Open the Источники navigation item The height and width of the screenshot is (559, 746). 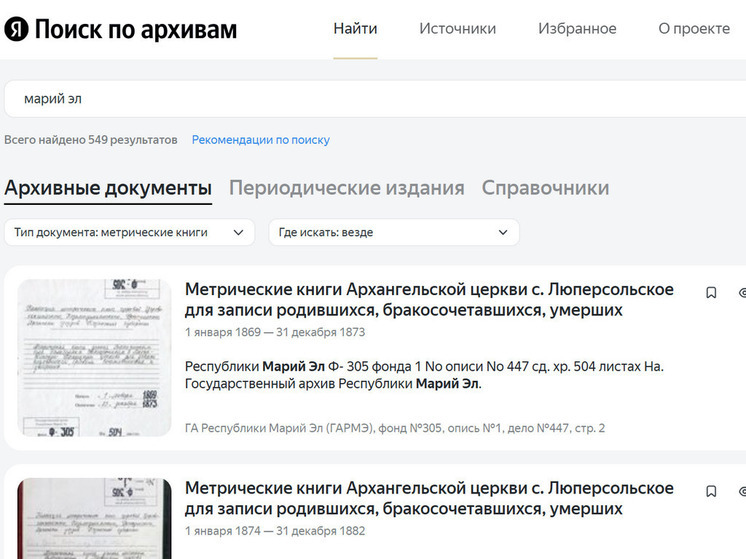point(457,29)
